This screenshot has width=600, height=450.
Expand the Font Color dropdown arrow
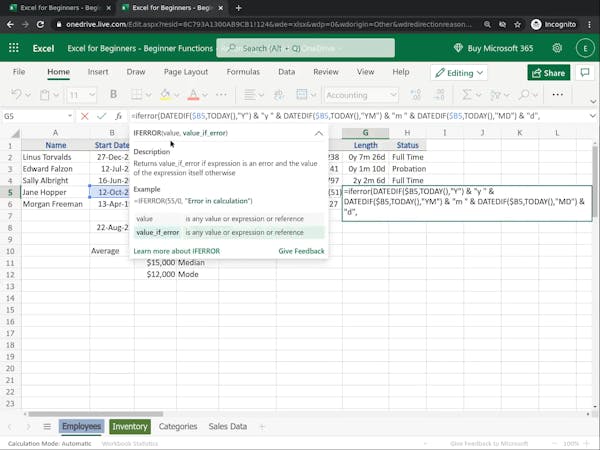[205, 95]
